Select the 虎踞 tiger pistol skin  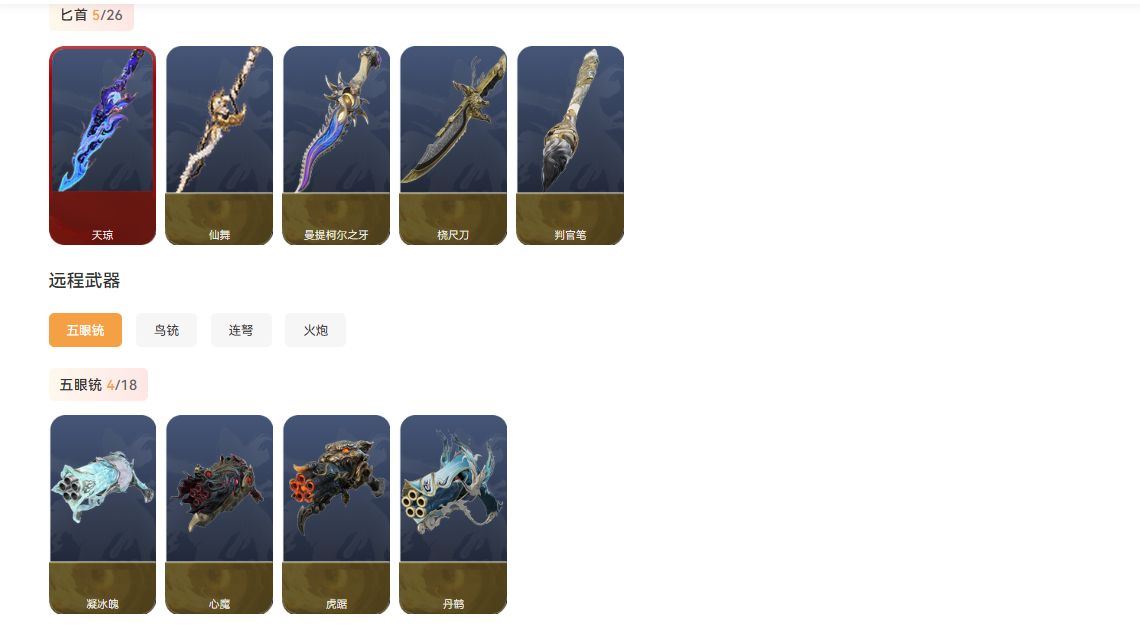pyautogui.click(x=337, y=515)
